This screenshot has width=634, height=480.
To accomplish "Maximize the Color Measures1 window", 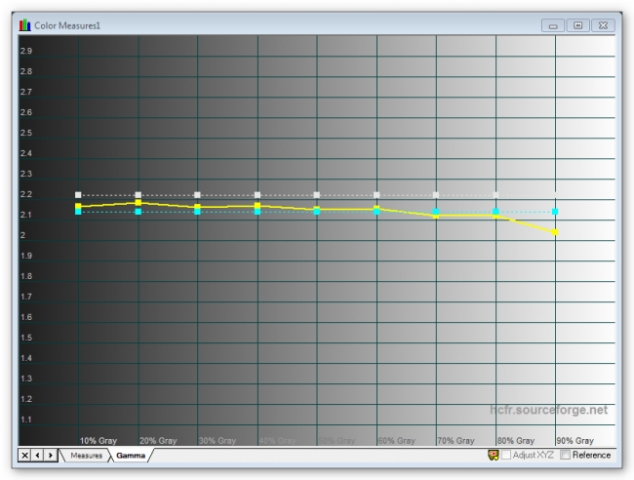I will click(x=578, y=24).
